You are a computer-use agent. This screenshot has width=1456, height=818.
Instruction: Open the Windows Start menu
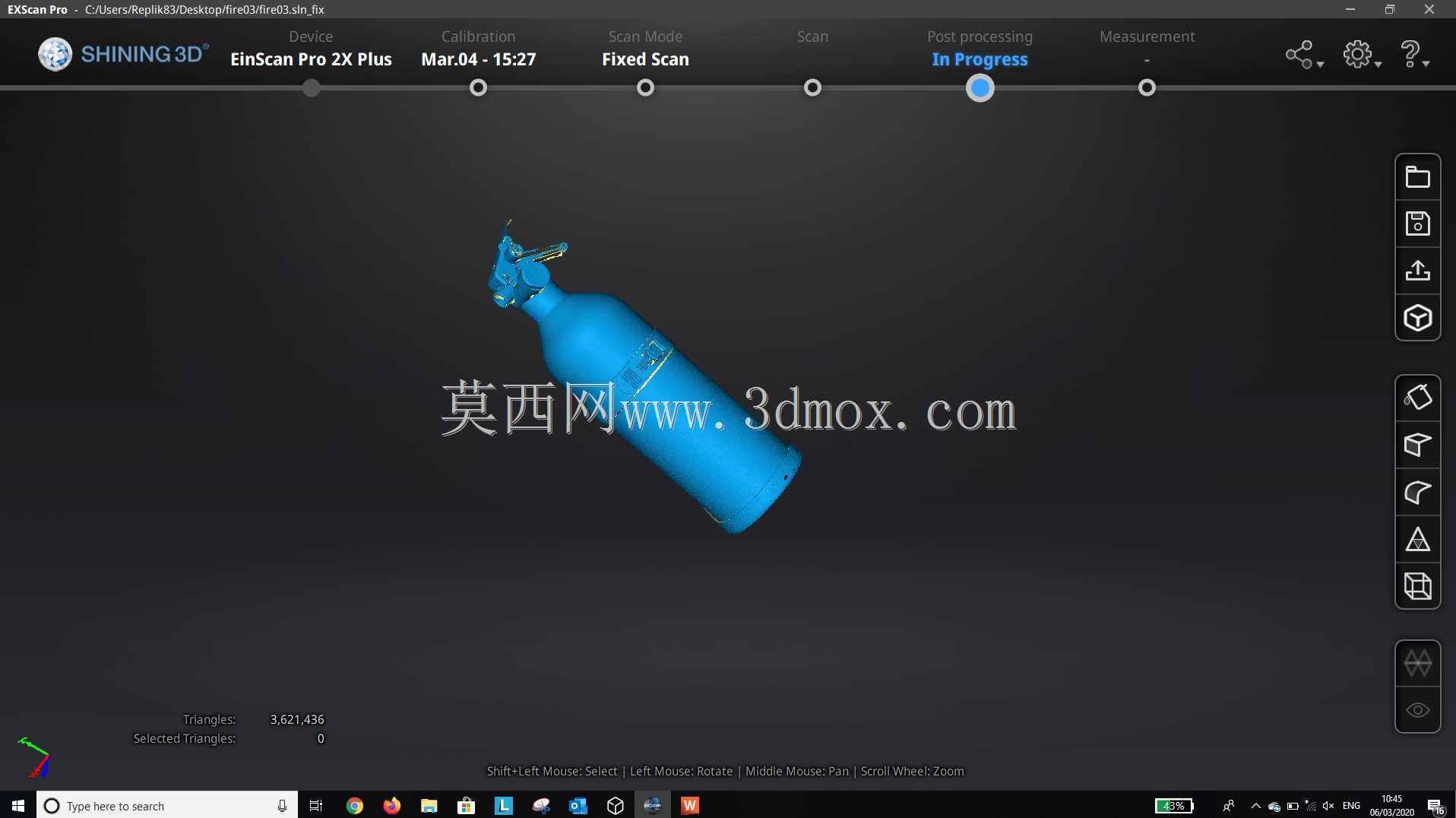click(x=18, y=805)
